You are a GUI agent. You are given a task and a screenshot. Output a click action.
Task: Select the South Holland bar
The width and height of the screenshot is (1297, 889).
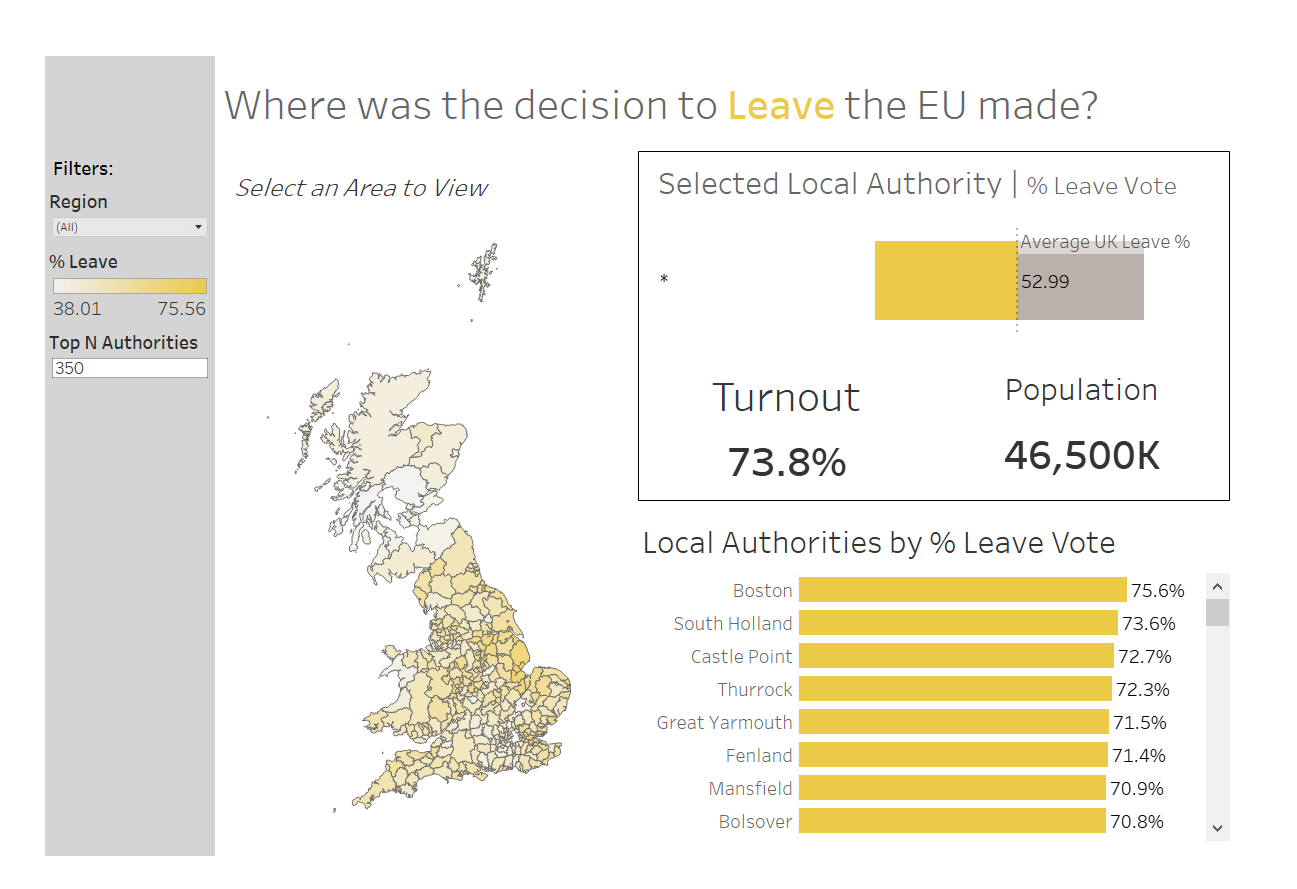(957, 623)
